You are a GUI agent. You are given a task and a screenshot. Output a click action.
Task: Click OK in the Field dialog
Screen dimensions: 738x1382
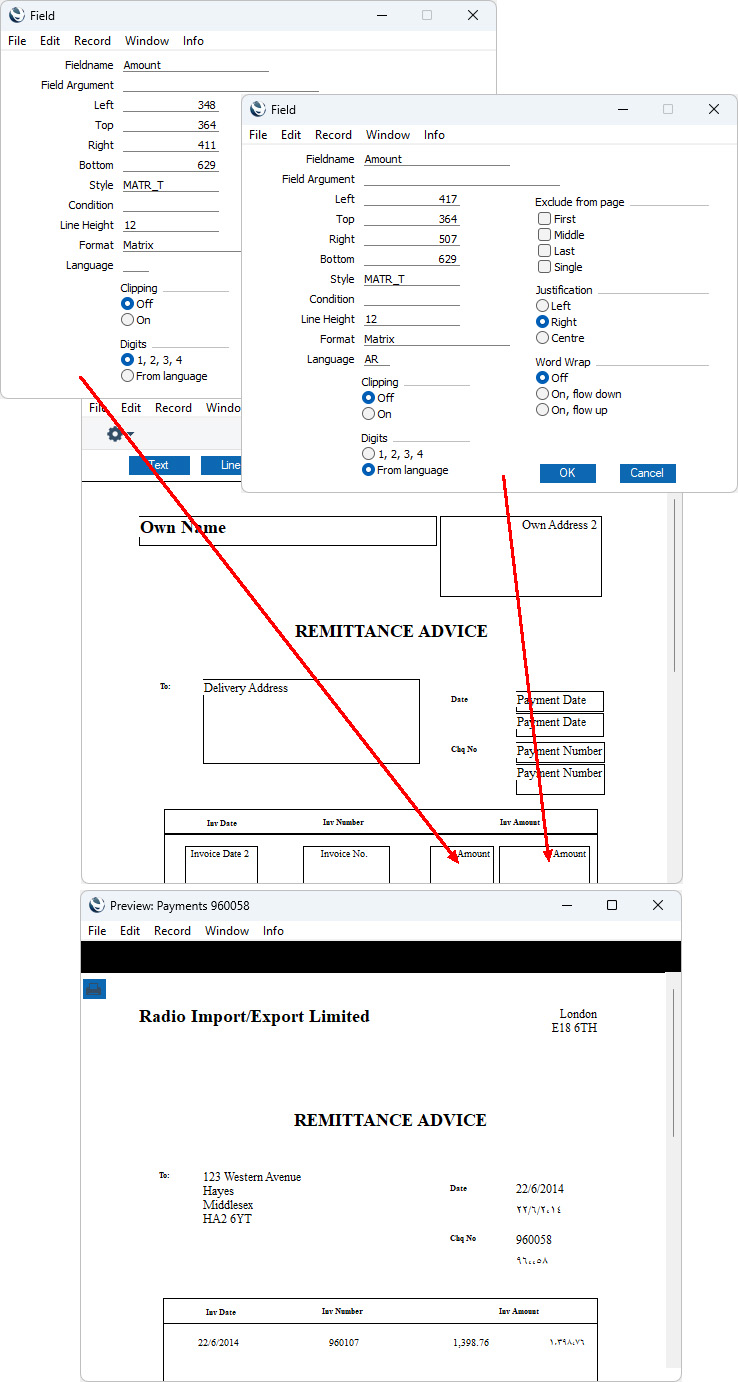point(568,473)
